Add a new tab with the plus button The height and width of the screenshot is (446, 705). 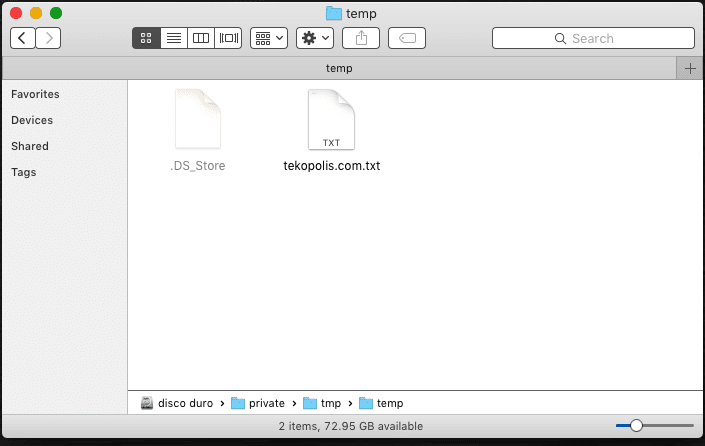pyautogui.click(x=690, y=68)
